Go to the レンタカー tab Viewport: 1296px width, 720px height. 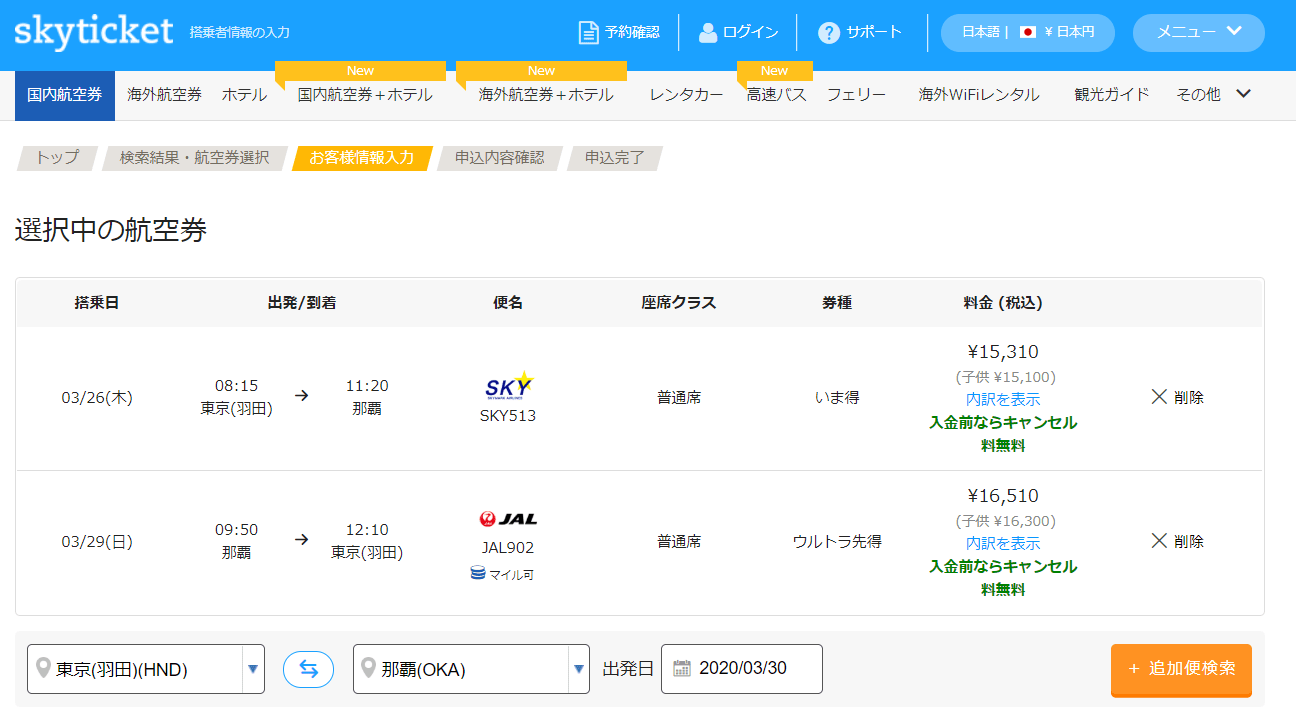(686, 95)
